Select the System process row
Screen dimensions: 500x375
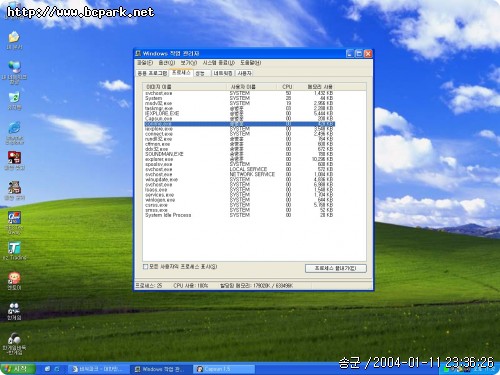tap(239, 98)
